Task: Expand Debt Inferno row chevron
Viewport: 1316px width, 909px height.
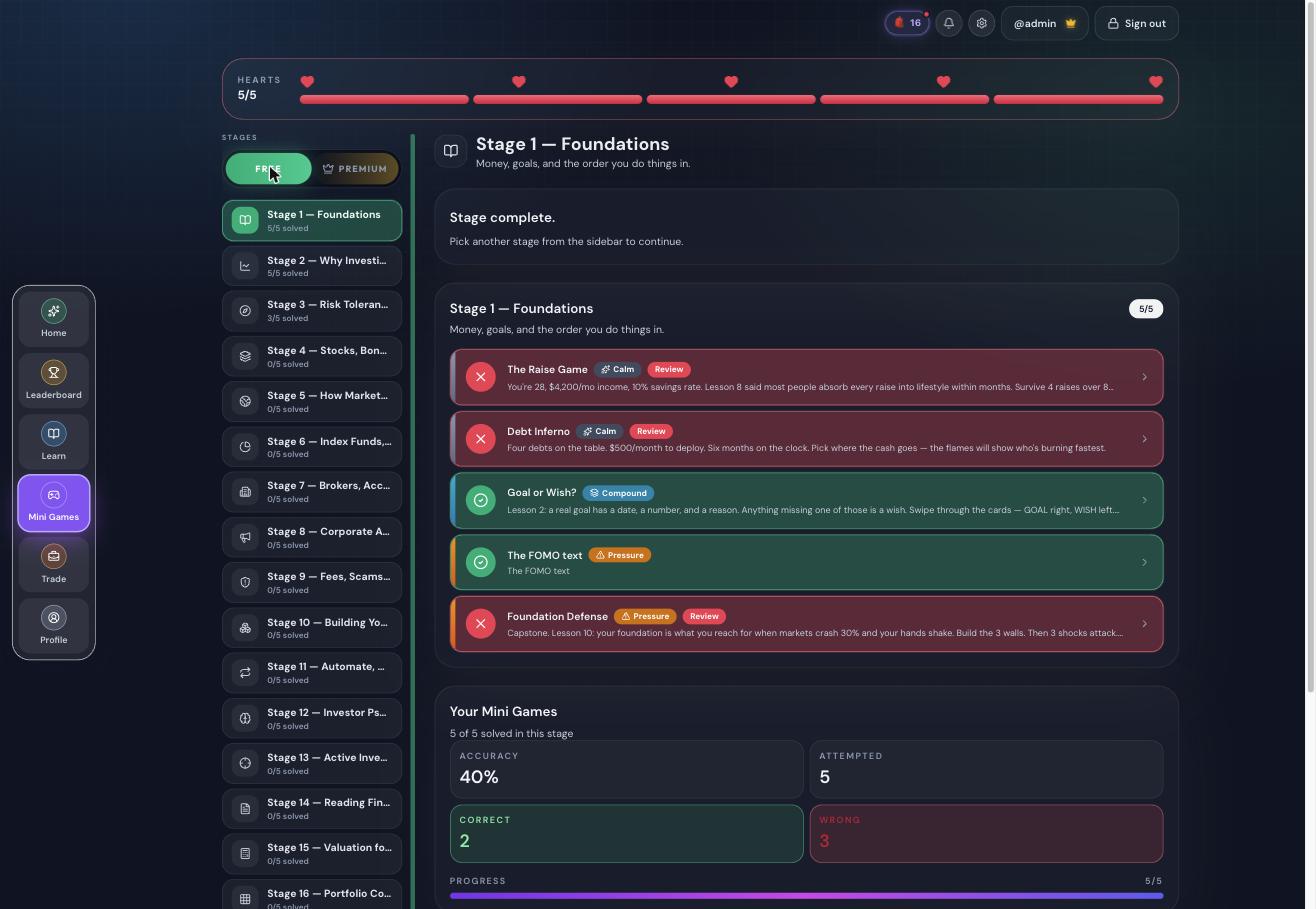Action: tap(1144, 439)
